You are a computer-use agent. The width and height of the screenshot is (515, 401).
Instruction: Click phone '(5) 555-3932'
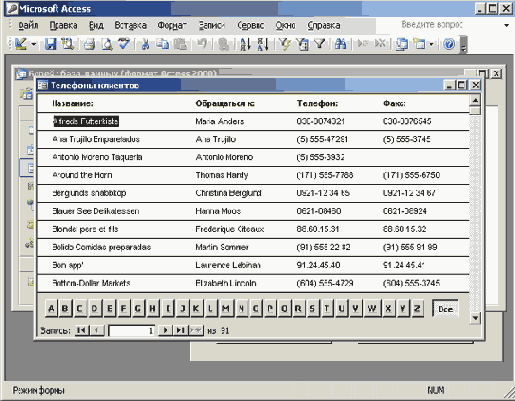click(320, 157)
